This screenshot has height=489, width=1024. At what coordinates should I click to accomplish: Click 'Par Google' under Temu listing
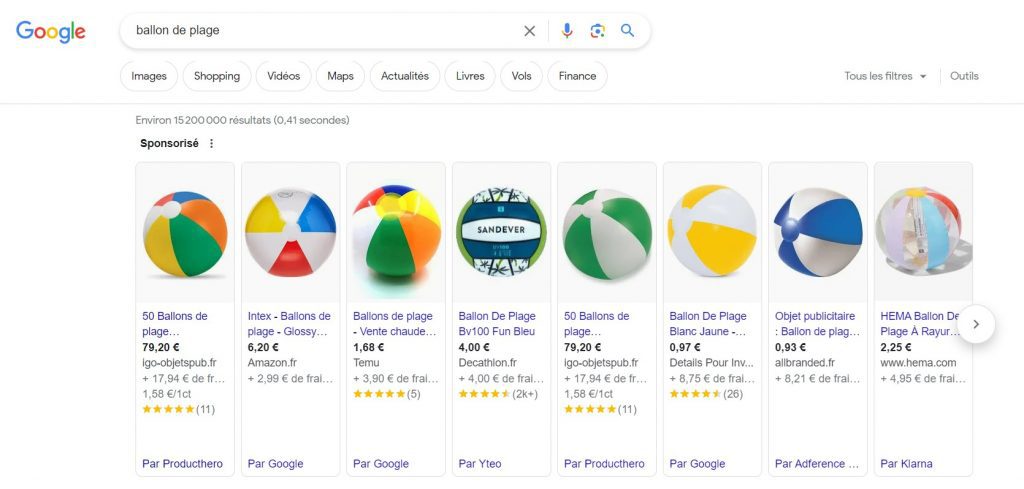(381, 464)
